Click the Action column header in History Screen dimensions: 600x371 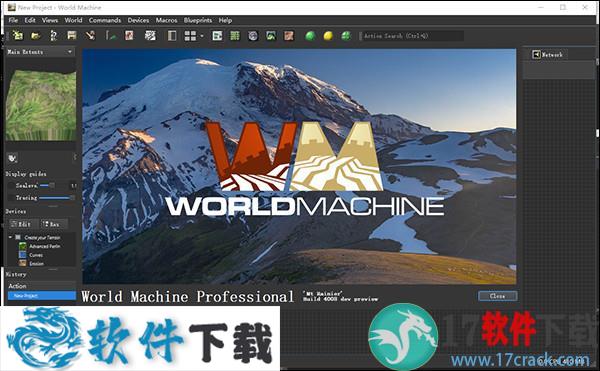(41, 286)
